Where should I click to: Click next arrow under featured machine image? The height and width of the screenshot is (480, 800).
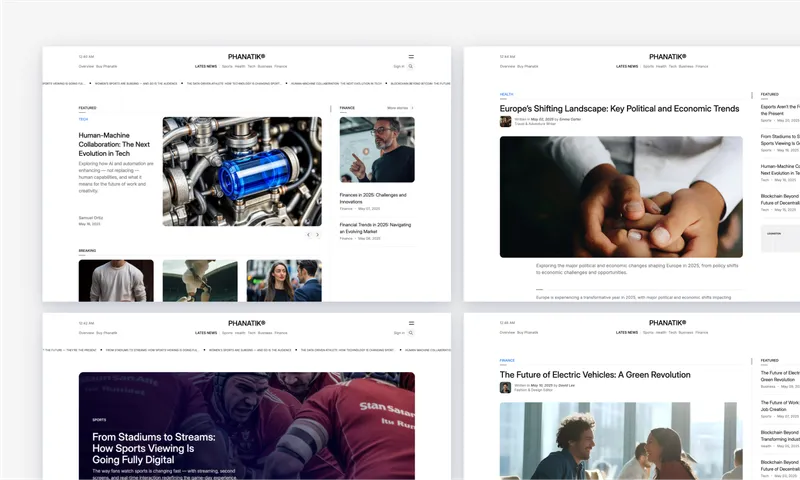click(318, 235)
